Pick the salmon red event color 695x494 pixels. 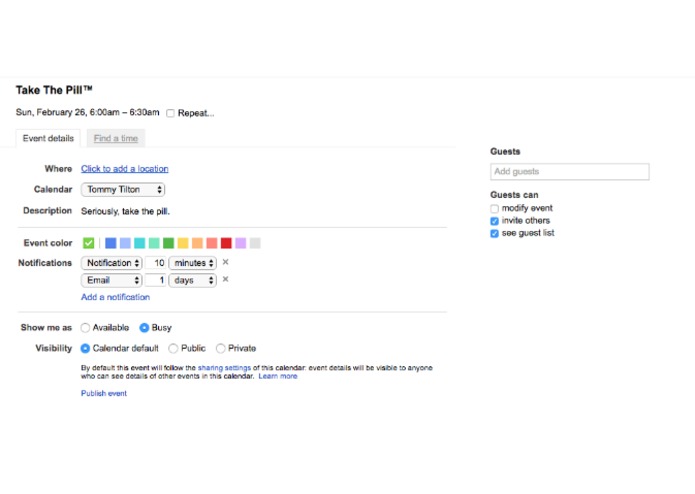pyautogui.click(x=212, y=243)
